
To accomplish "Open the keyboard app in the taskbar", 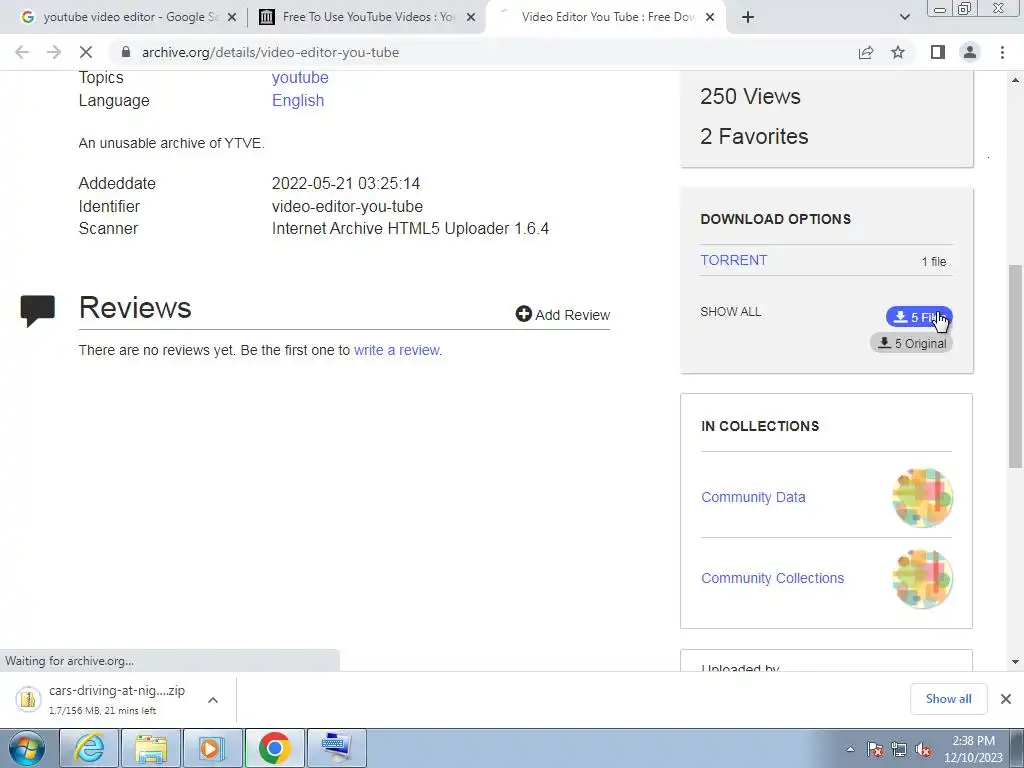I will (336, 748).
